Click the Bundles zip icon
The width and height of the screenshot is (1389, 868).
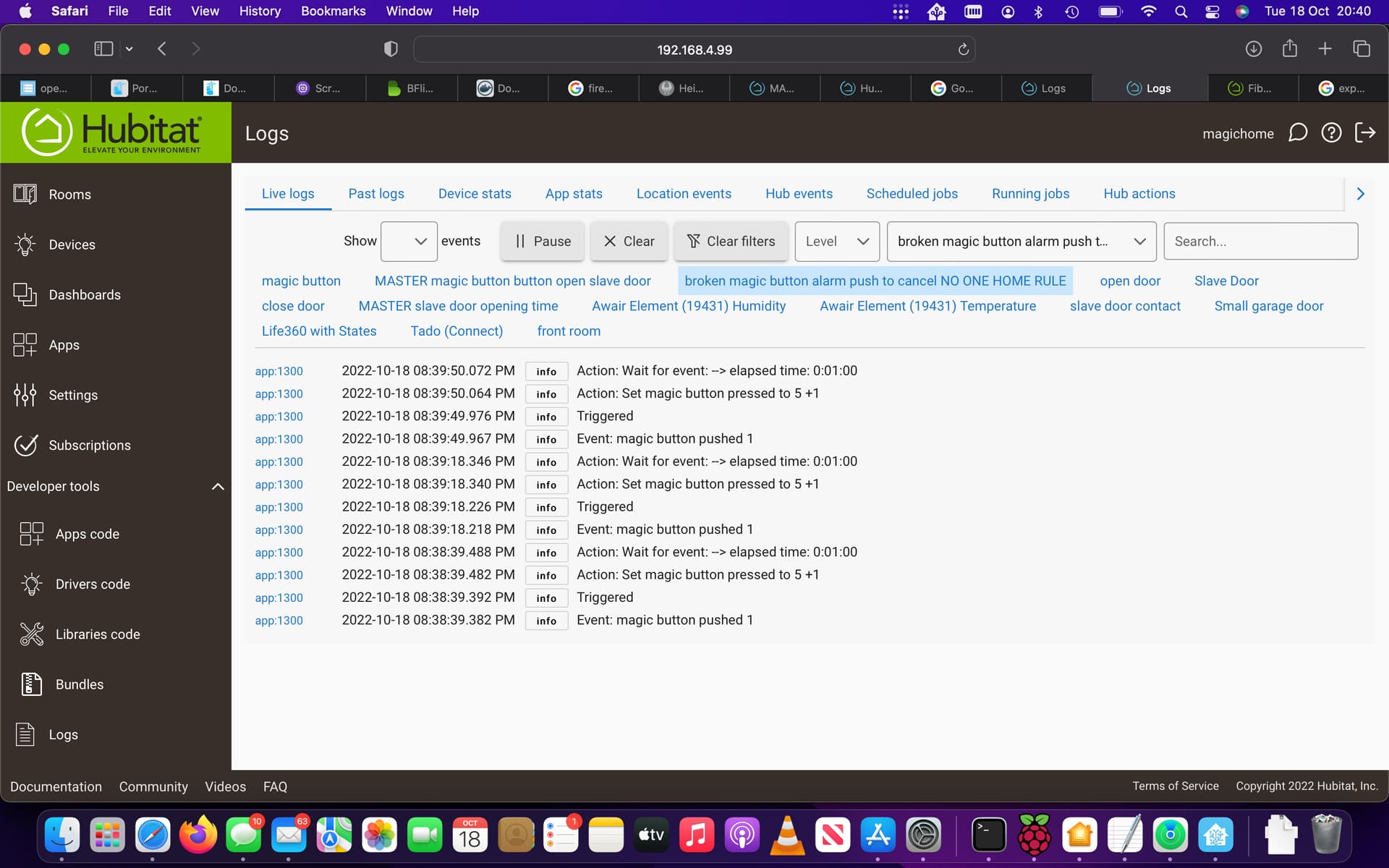pos(32,684)
